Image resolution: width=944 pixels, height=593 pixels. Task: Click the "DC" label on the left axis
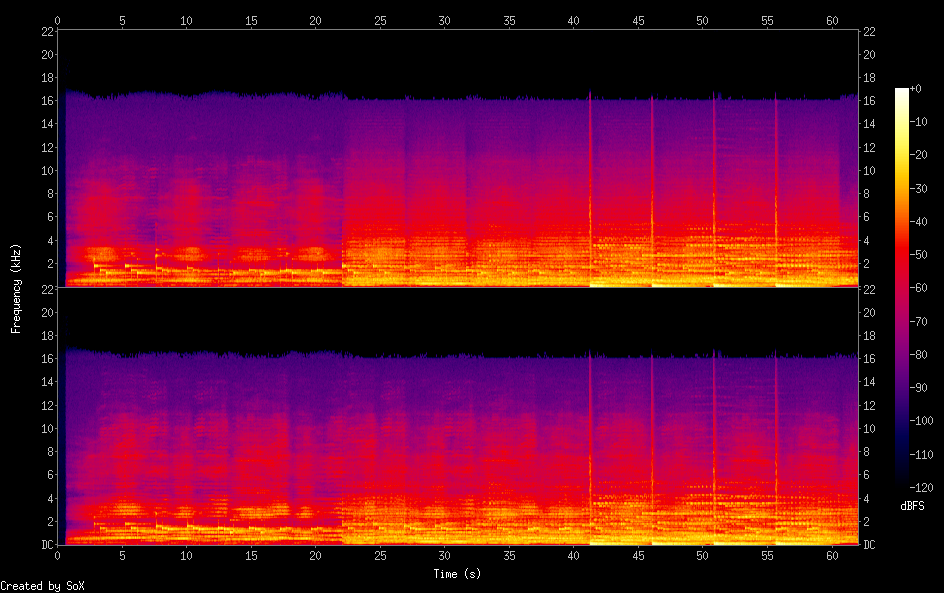[47, 545]
